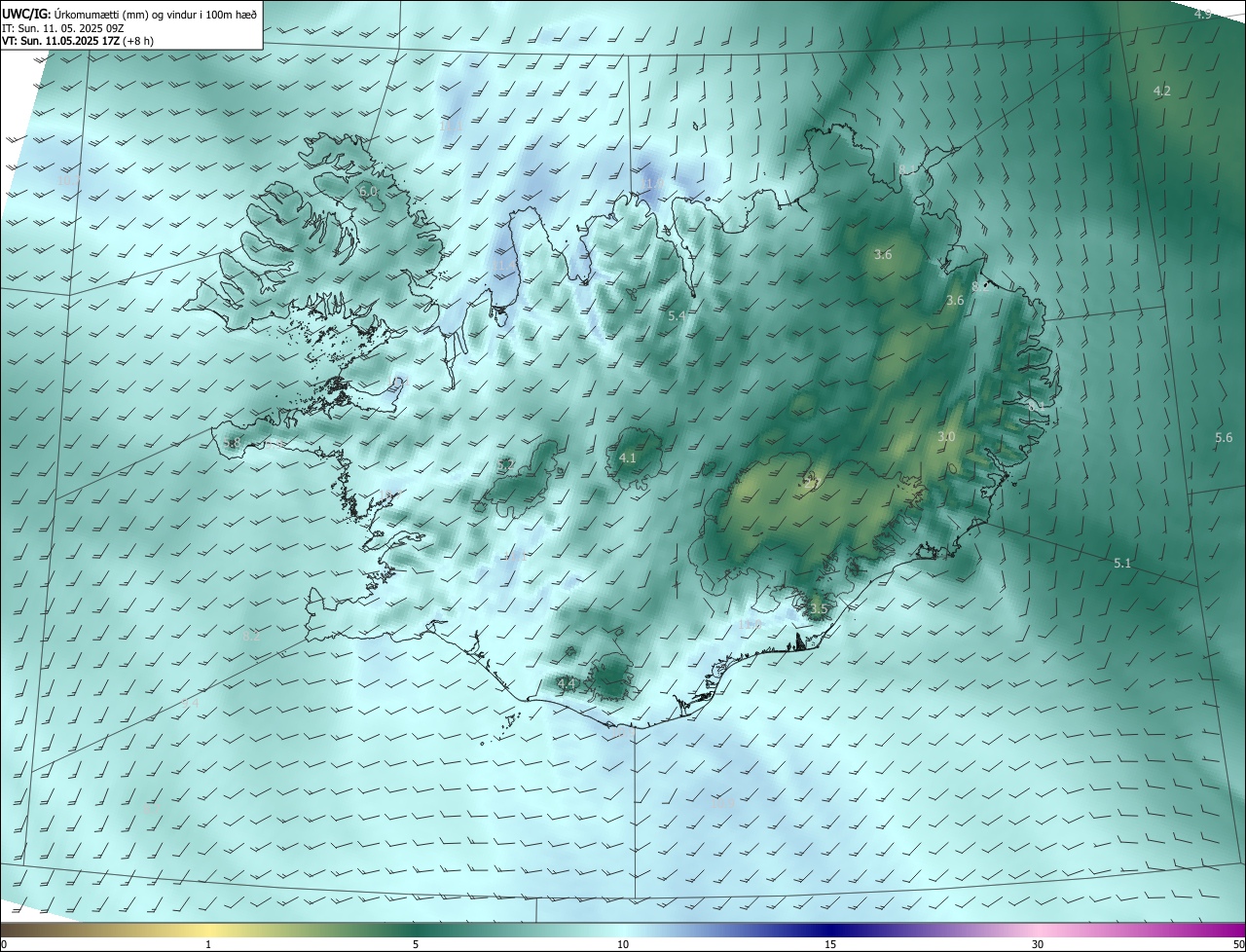Click the title line 'UWC/IG: Úrkomumætti (mm) og vindur'
1246x952 pixels.
click(x=130, y=14)
